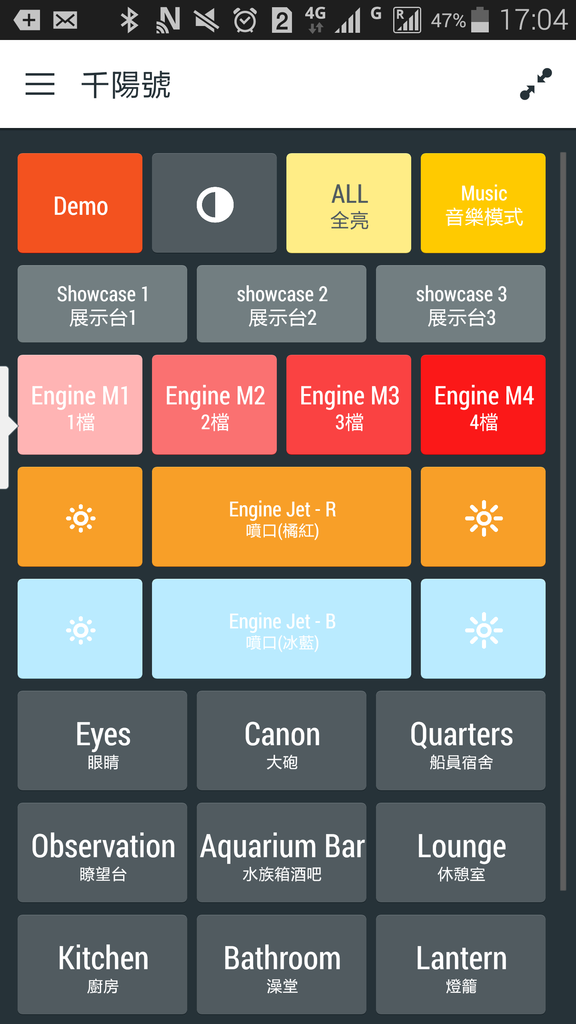Tap the dim sun icon on orange row
The height and width of the screenshot is (1024, 576).
(x=80, y=517)
